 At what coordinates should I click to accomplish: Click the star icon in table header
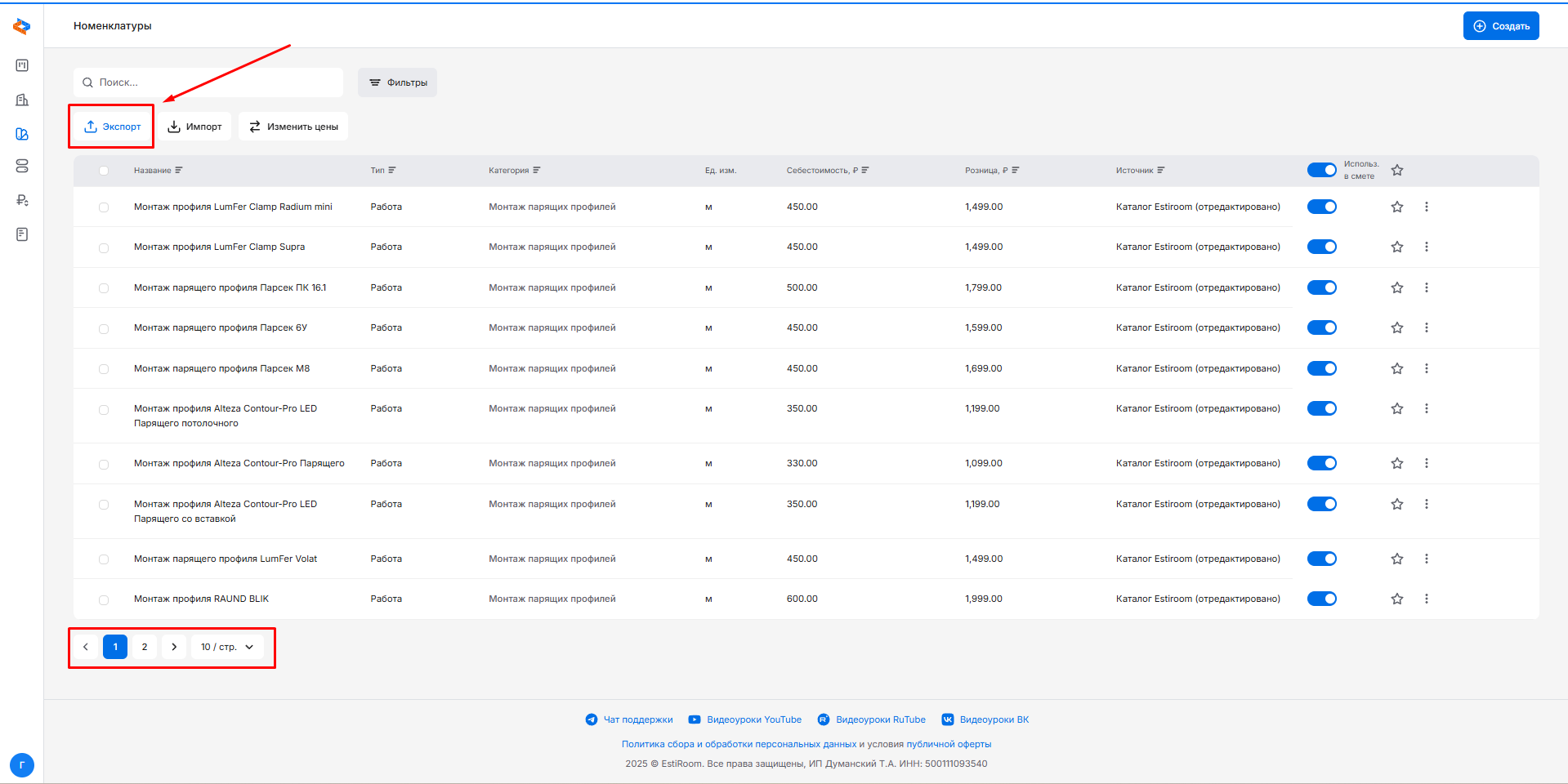[x=1396, y=171]
